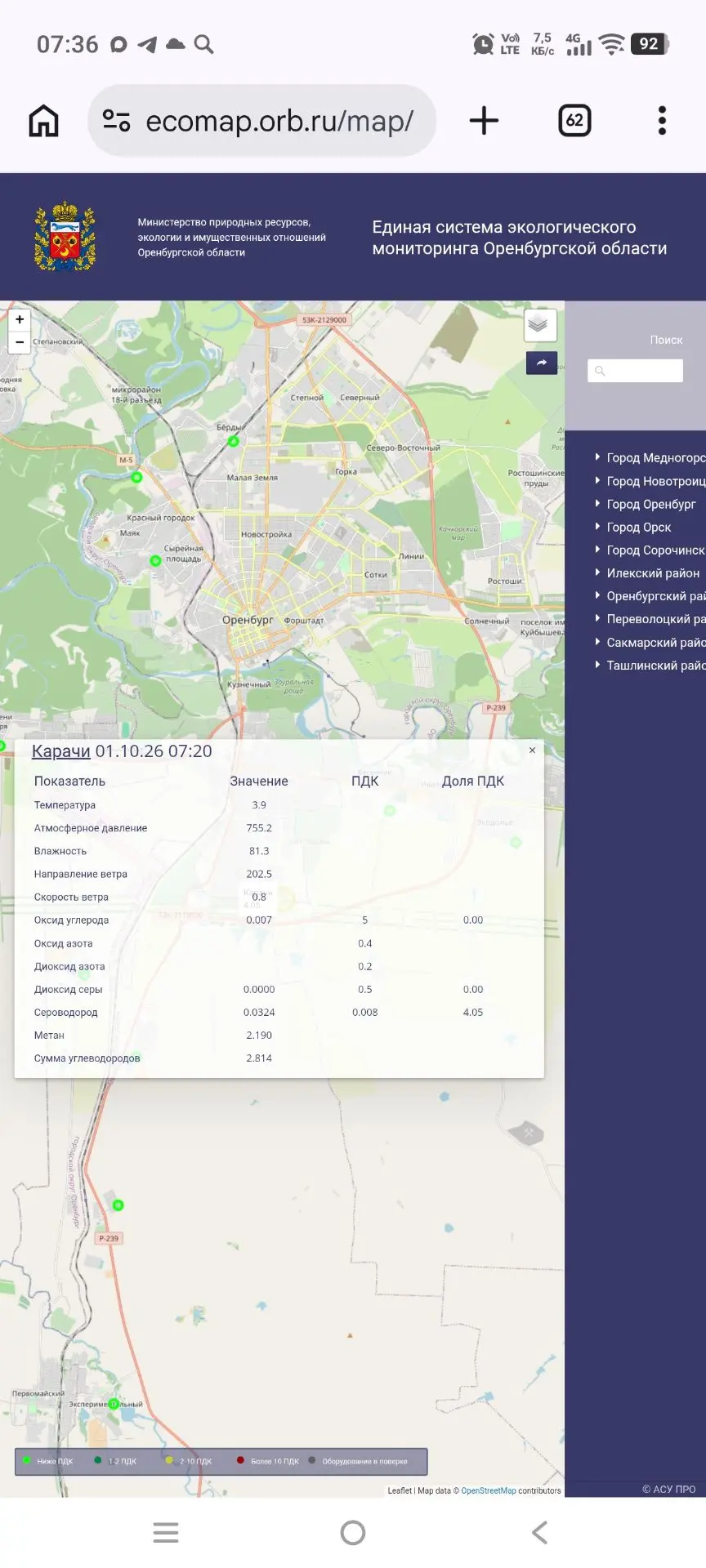
Task: Select green station marker near Бёрды
Action: point(233,441)
